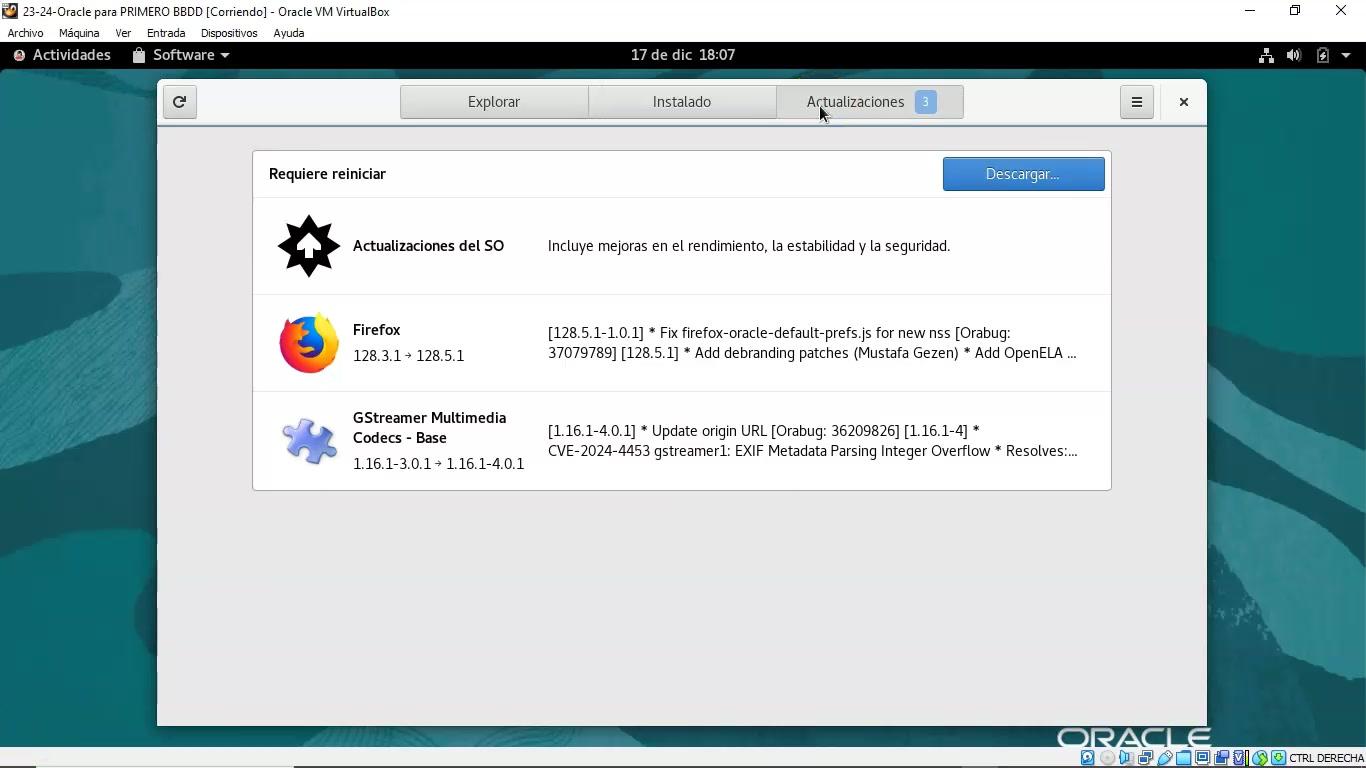Click the GStreamer changelog description text

click(813, 441)
